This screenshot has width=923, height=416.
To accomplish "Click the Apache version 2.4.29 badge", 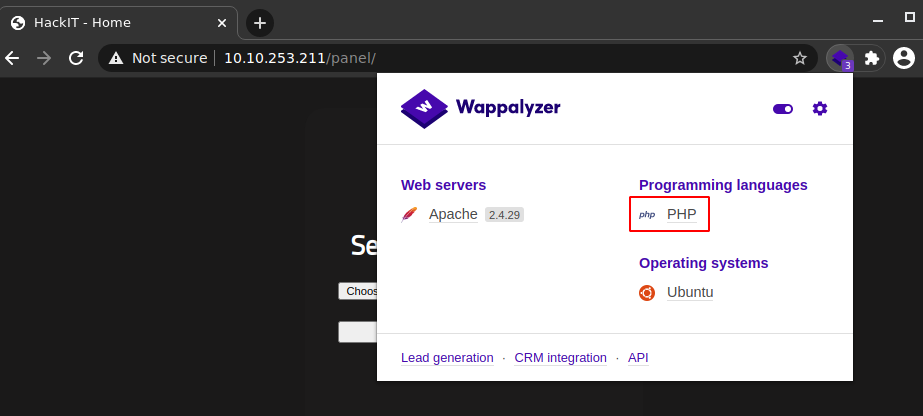I will point(504,215).
